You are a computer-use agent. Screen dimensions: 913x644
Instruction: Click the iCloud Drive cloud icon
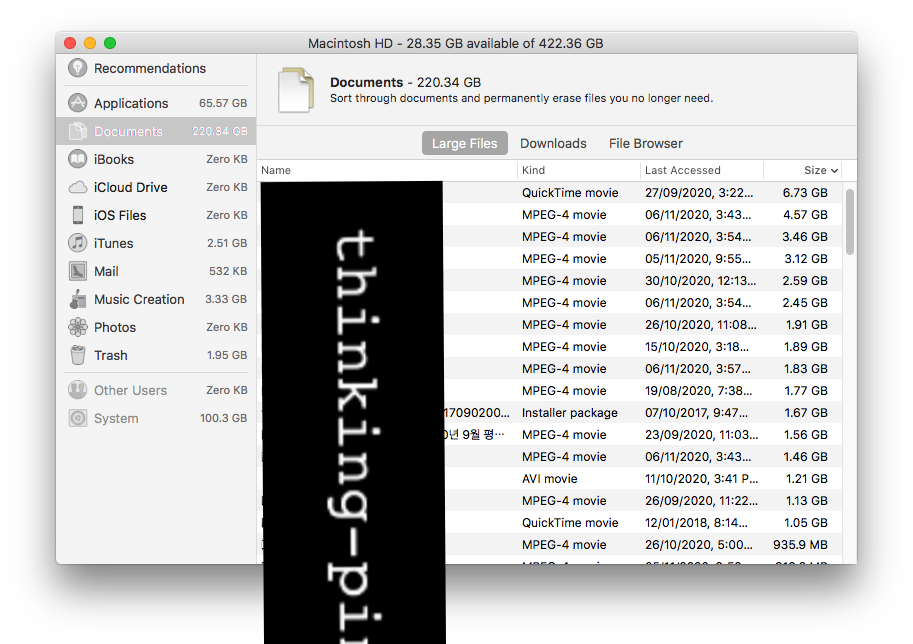(x=77, y=187)
